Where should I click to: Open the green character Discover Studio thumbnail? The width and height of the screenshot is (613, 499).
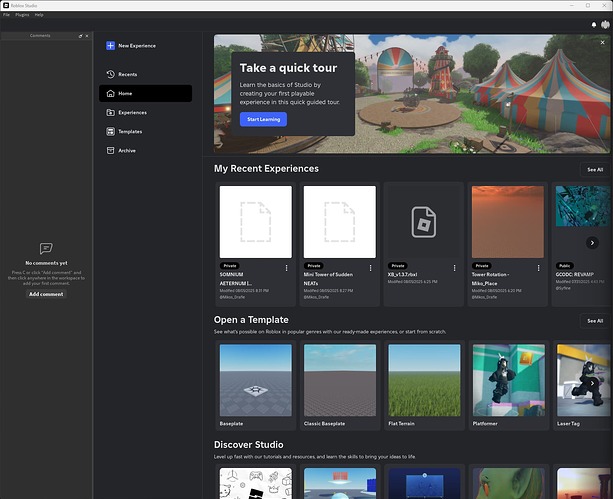509,483
